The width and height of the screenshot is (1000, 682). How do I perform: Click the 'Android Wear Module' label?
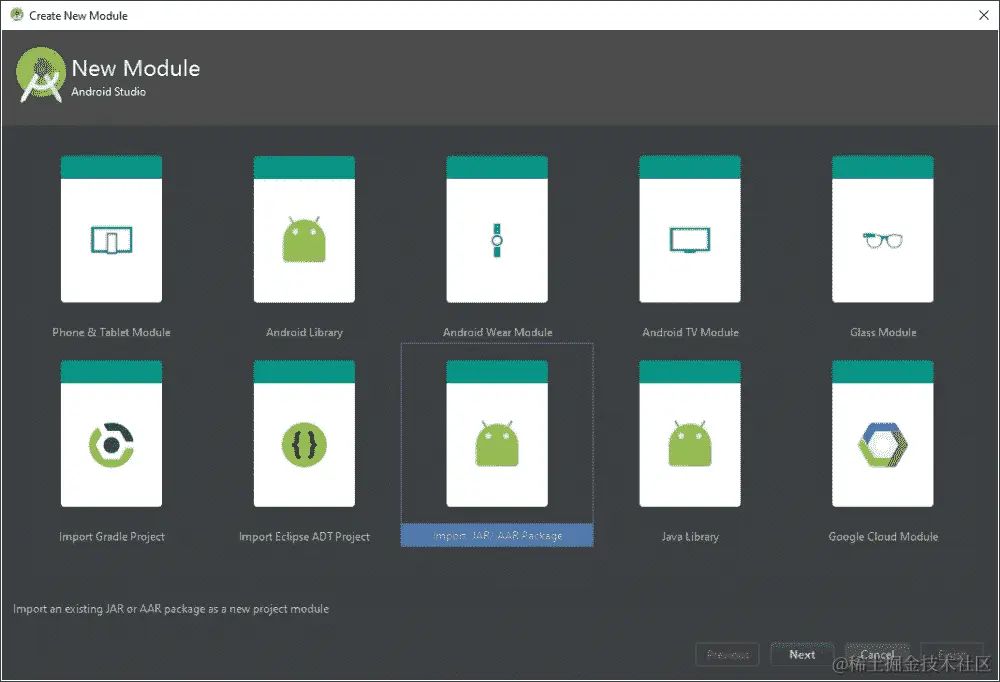coord(497,332)
